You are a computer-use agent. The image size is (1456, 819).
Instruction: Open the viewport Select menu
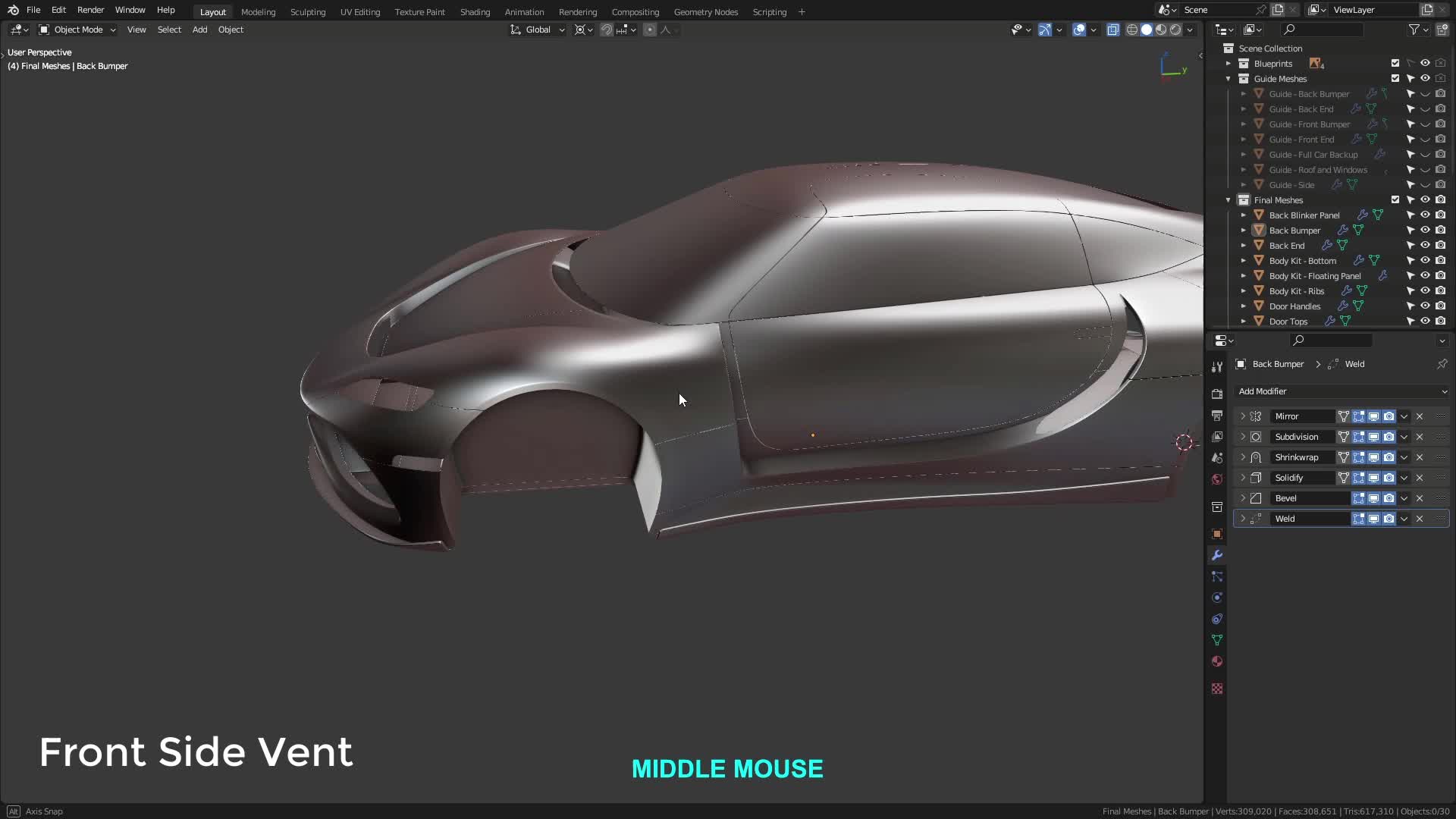click(x=169, y=30)
